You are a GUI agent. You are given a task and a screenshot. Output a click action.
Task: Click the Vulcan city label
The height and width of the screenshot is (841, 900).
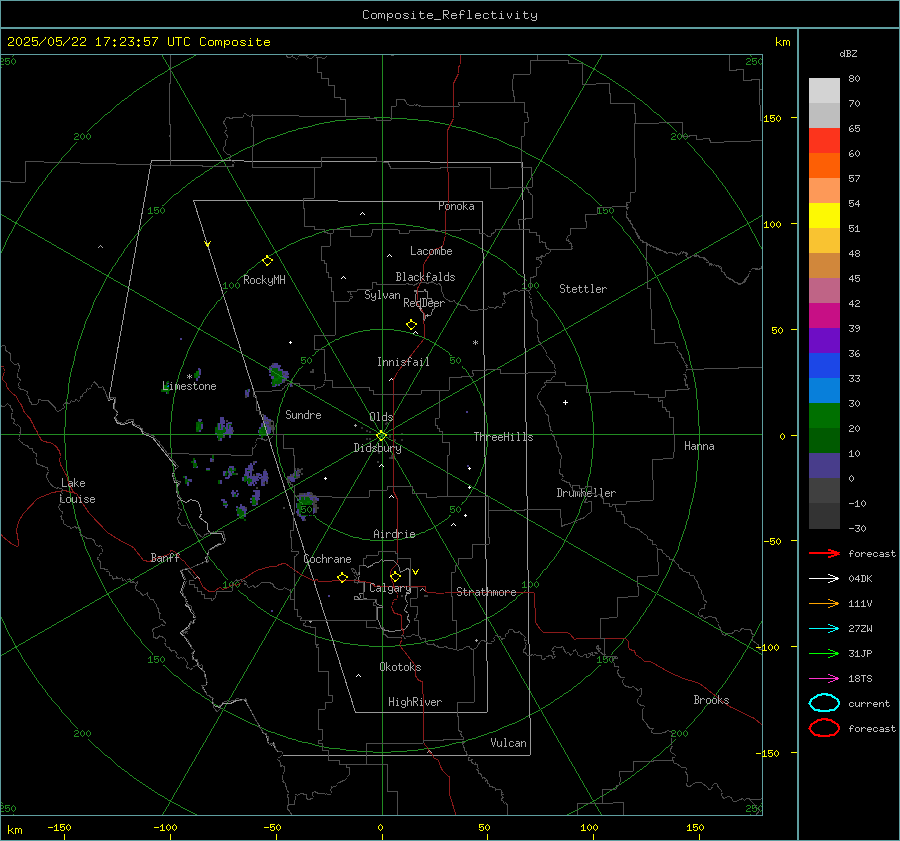click(508, 743)
